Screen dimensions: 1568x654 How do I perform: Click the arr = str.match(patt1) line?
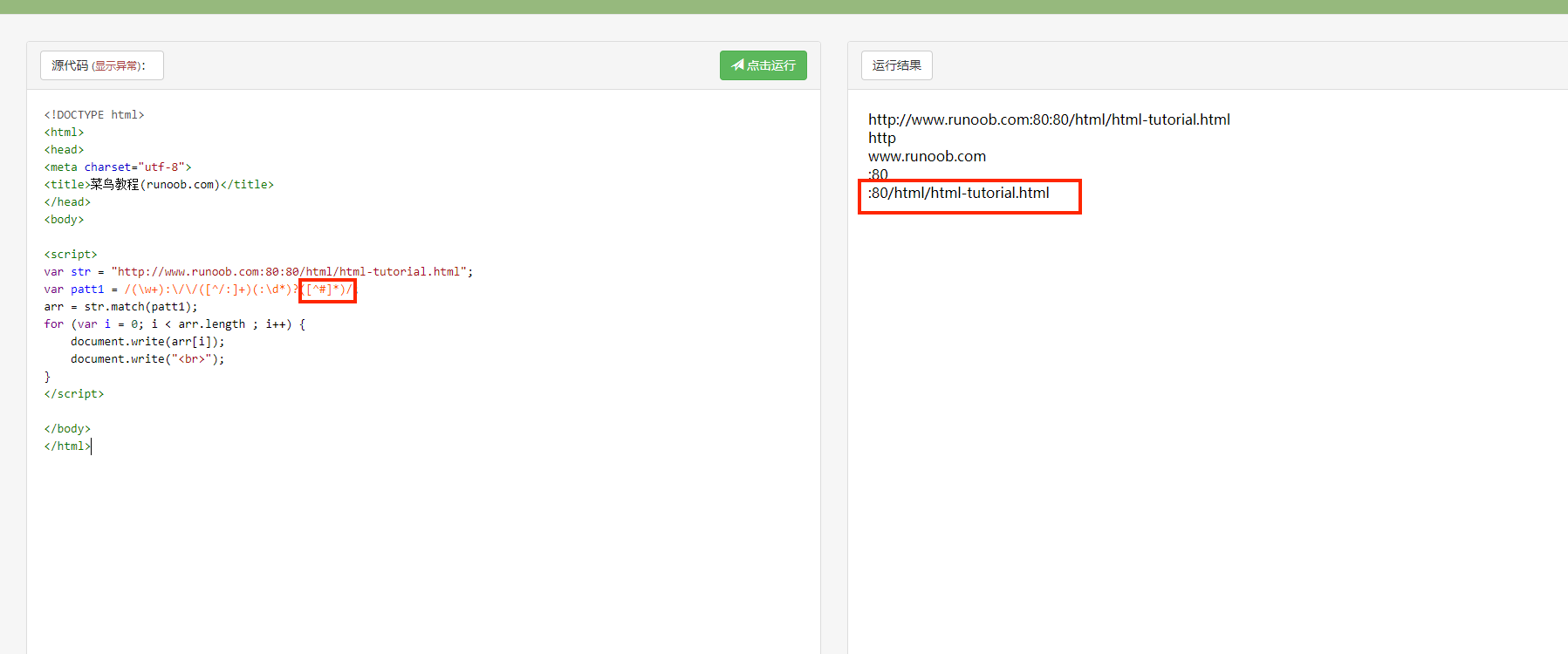(x=120, y=307)
